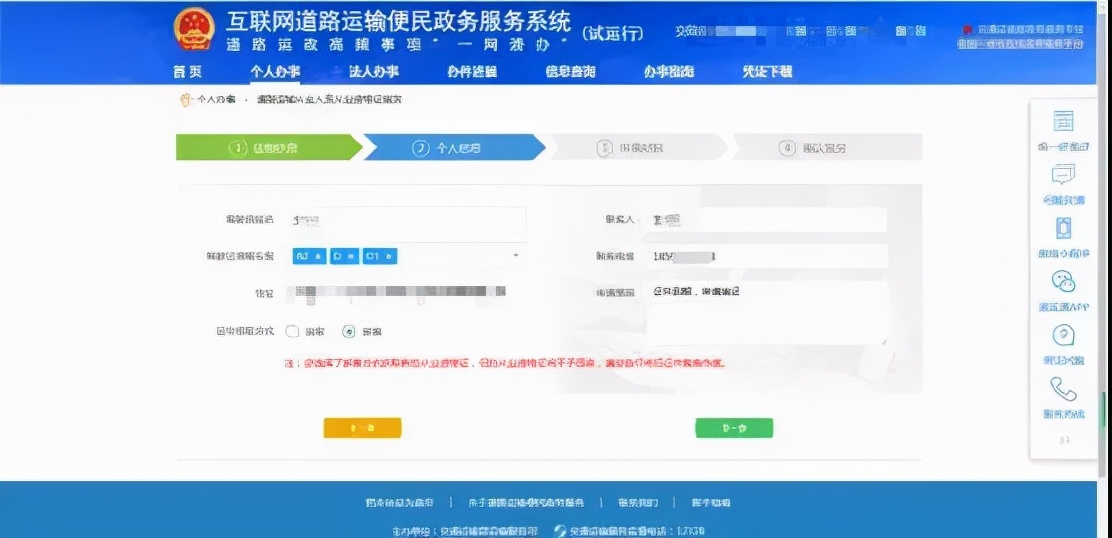This screenshot has width=1112, height=538.
Task: Open the mobile phone icon in right sidebar
Action: [x=1063, y=228]
